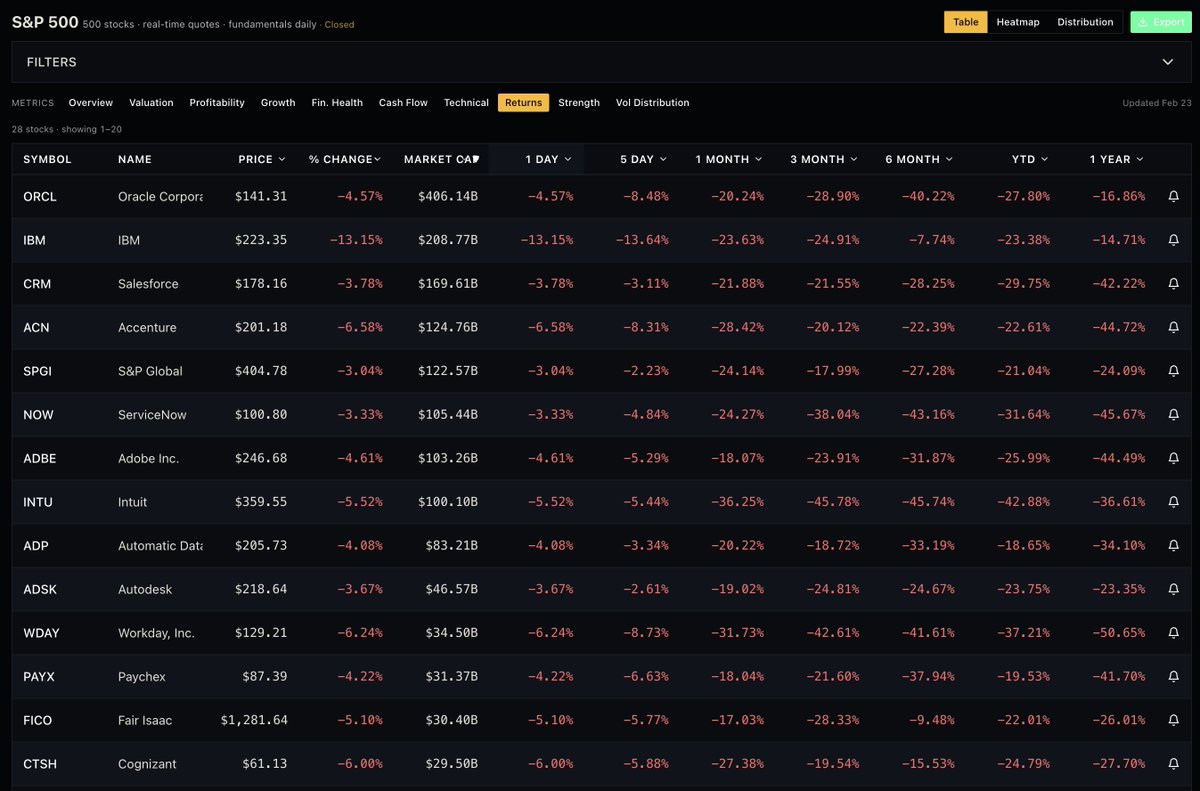The height and width of the screenshot is (791, 1200).
Task: Click the −13.64% 5 day value
Action: 640,240
